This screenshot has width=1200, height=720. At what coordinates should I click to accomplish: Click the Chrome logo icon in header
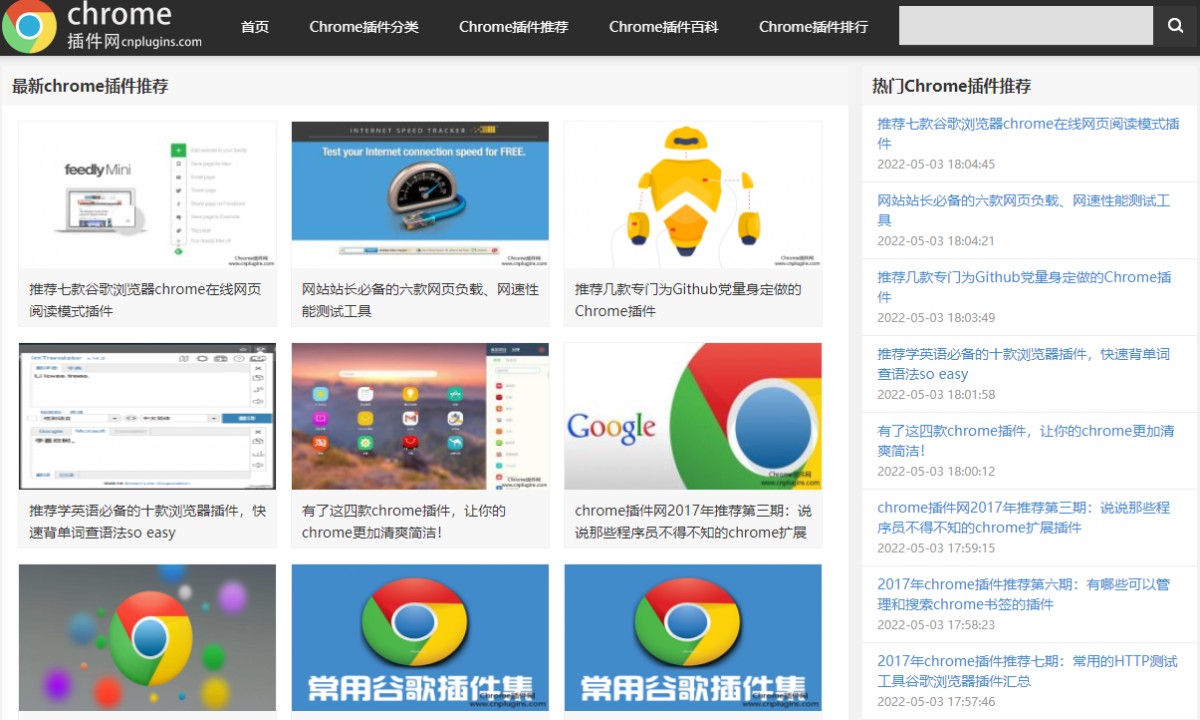pyautogui.click(x=30, y=25)
